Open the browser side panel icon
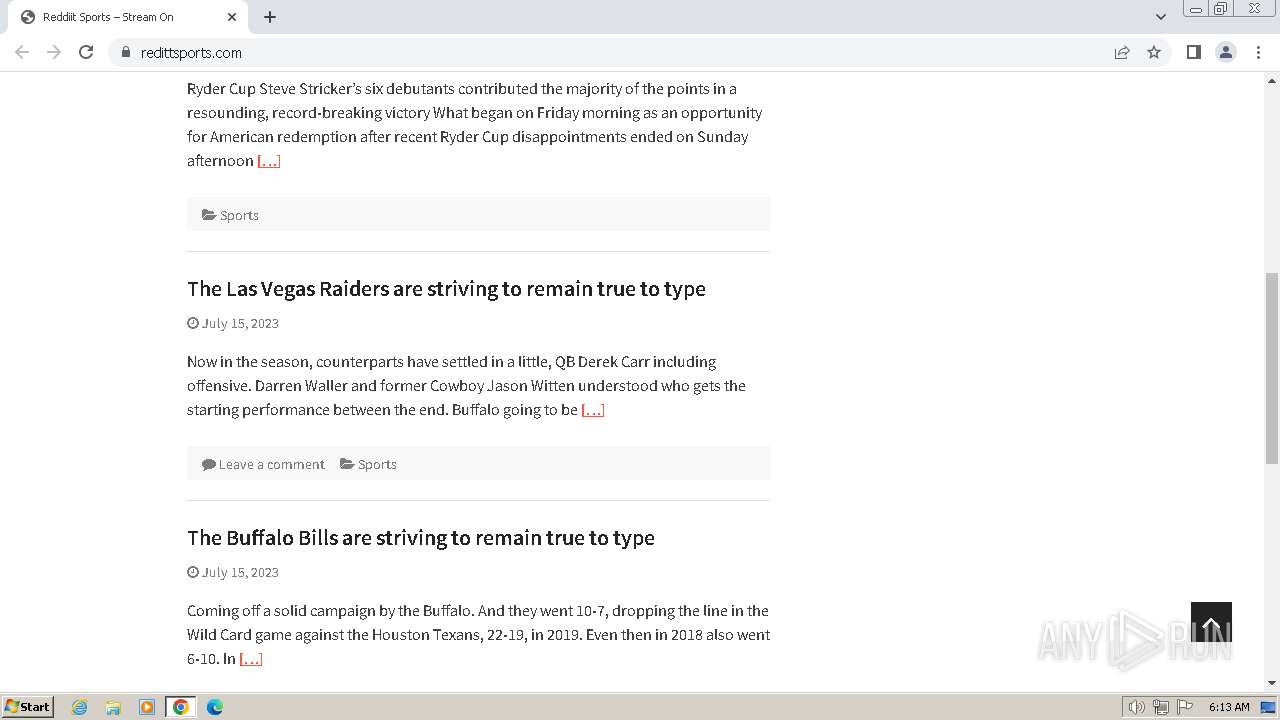Image resolution: width=1280 pixels, height=720 pixels. coord(1193,52)
